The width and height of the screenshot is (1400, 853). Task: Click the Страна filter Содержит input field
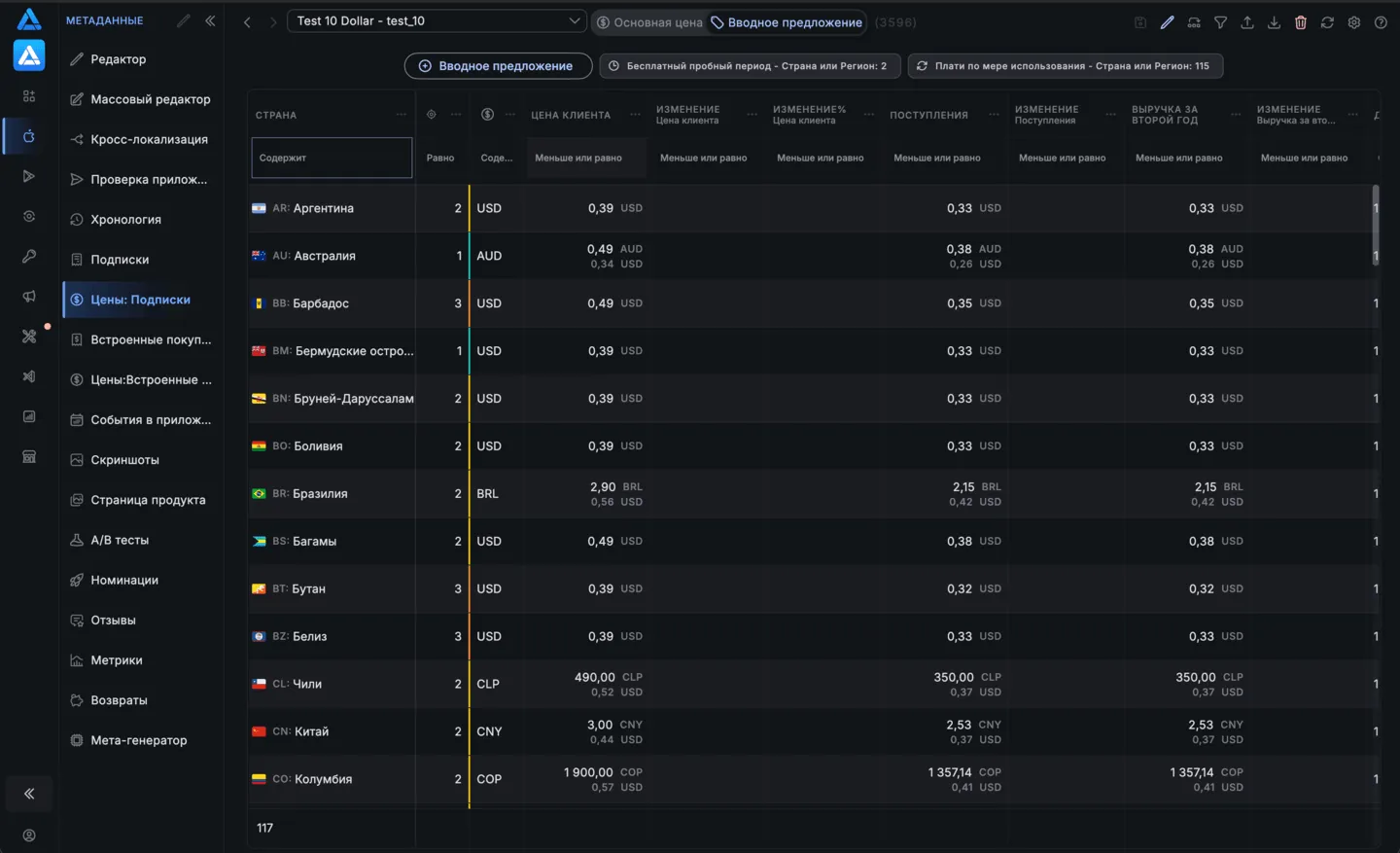pyautogui.click(x=332, y=158)
